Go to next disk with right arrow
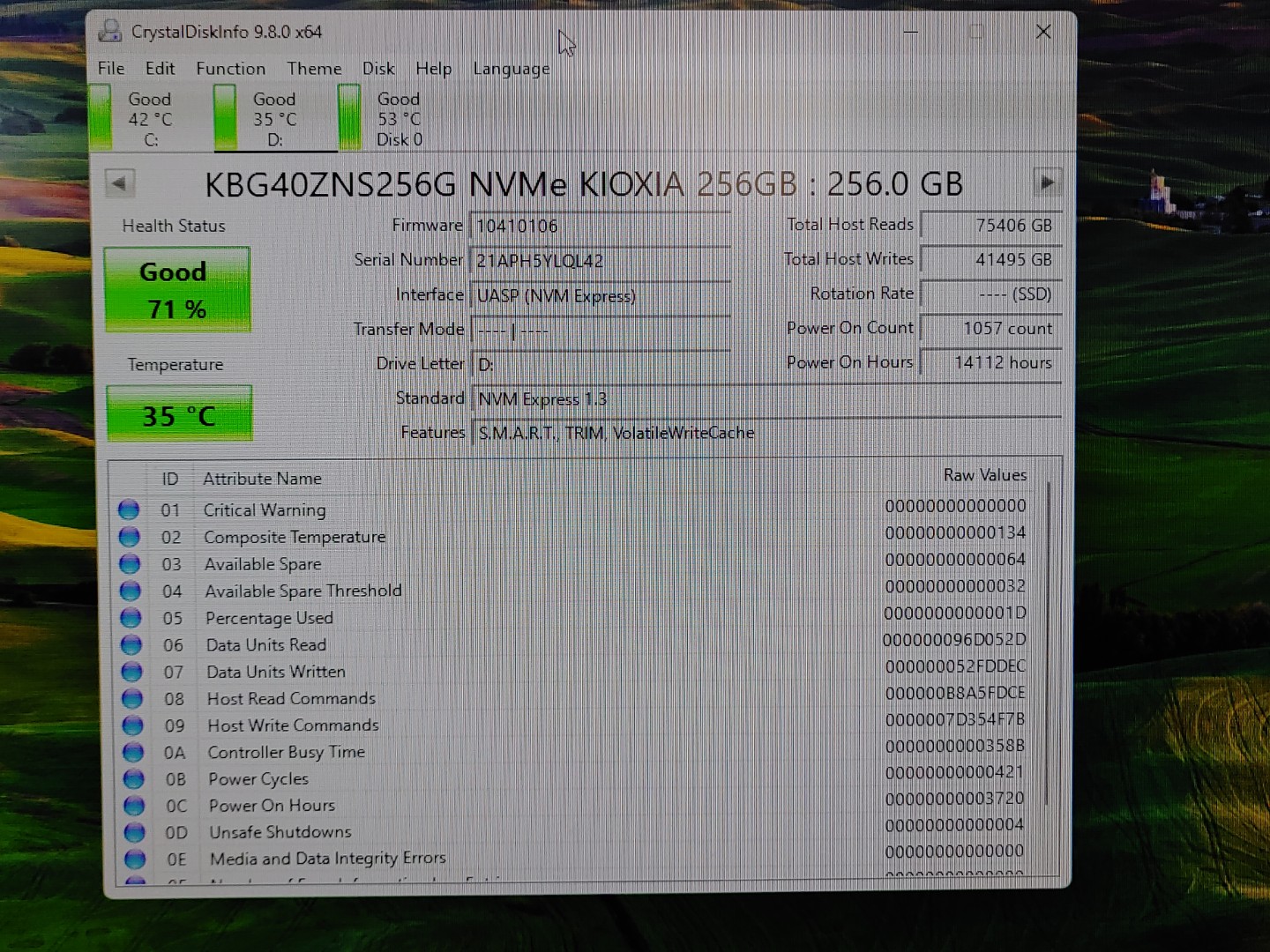The image size is (1270, 952). coord(1047,182)
